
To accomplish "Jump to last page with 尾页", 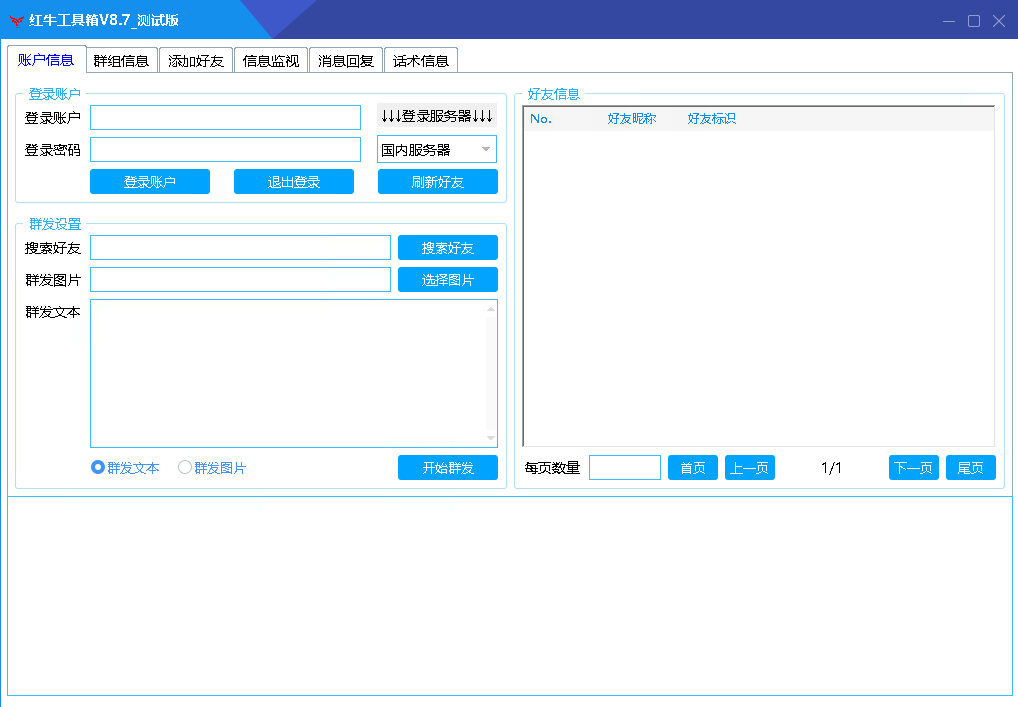I will coord(970,468).
